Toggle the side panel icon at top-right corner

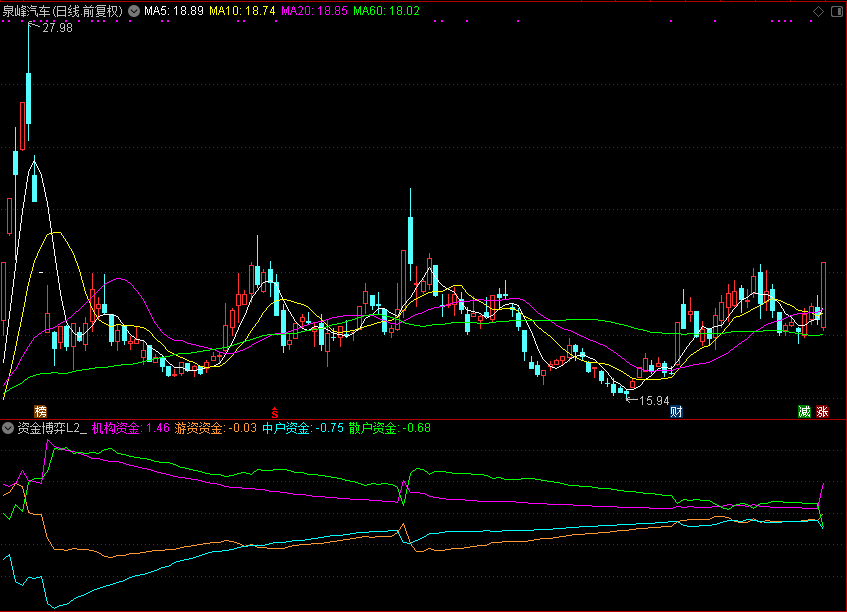(x=837, y=11)
